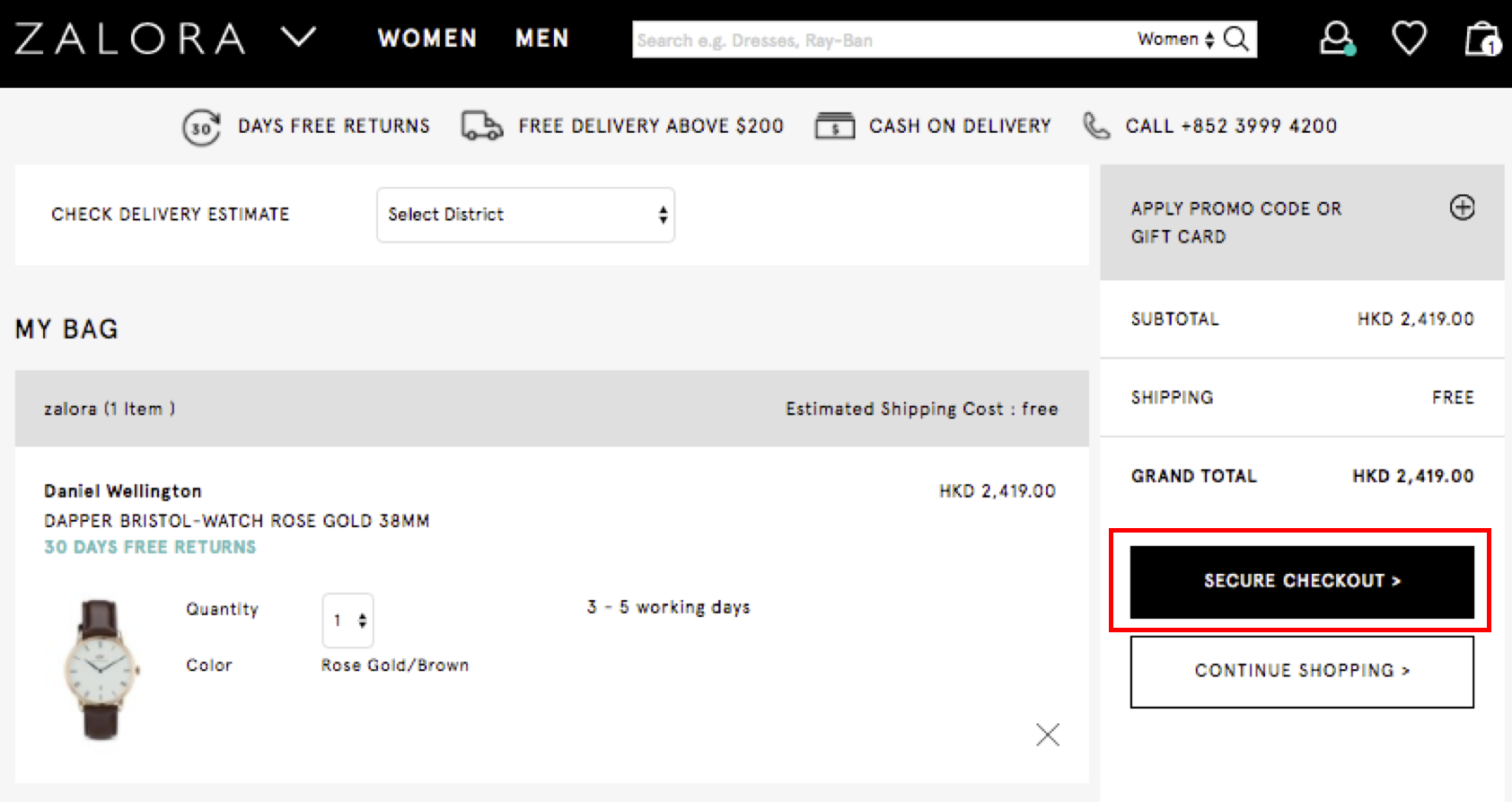
Task: Open the watch product thumbnail
Action: 101,669
